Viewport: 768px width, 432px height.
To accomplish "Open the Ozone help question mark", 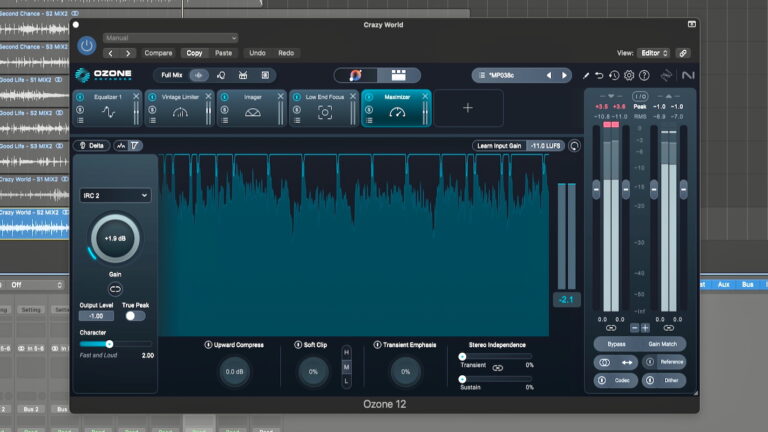I will (644, 75).
